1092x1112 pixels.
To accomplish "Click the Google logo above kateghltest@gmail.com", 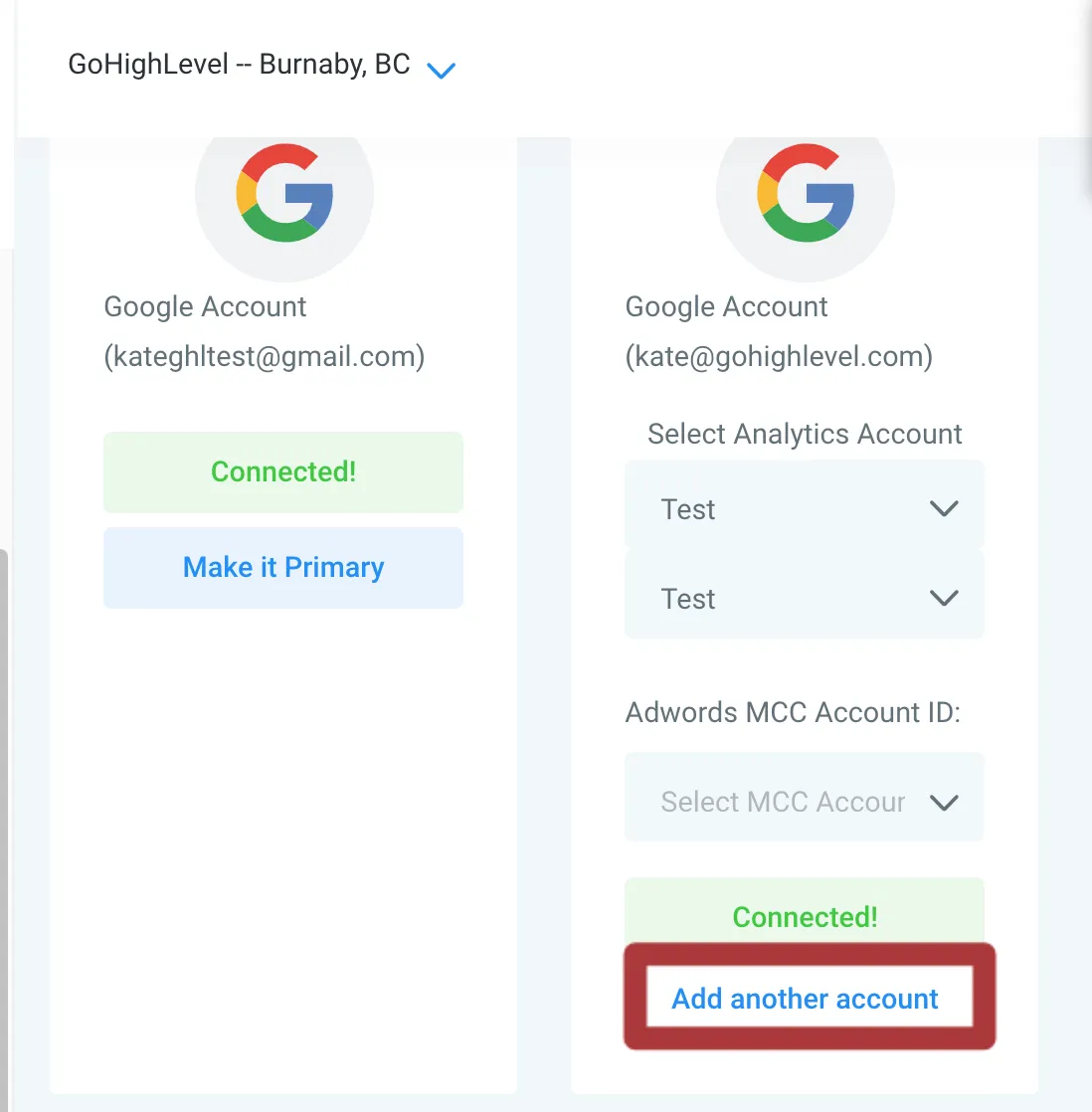I will 284,193.
